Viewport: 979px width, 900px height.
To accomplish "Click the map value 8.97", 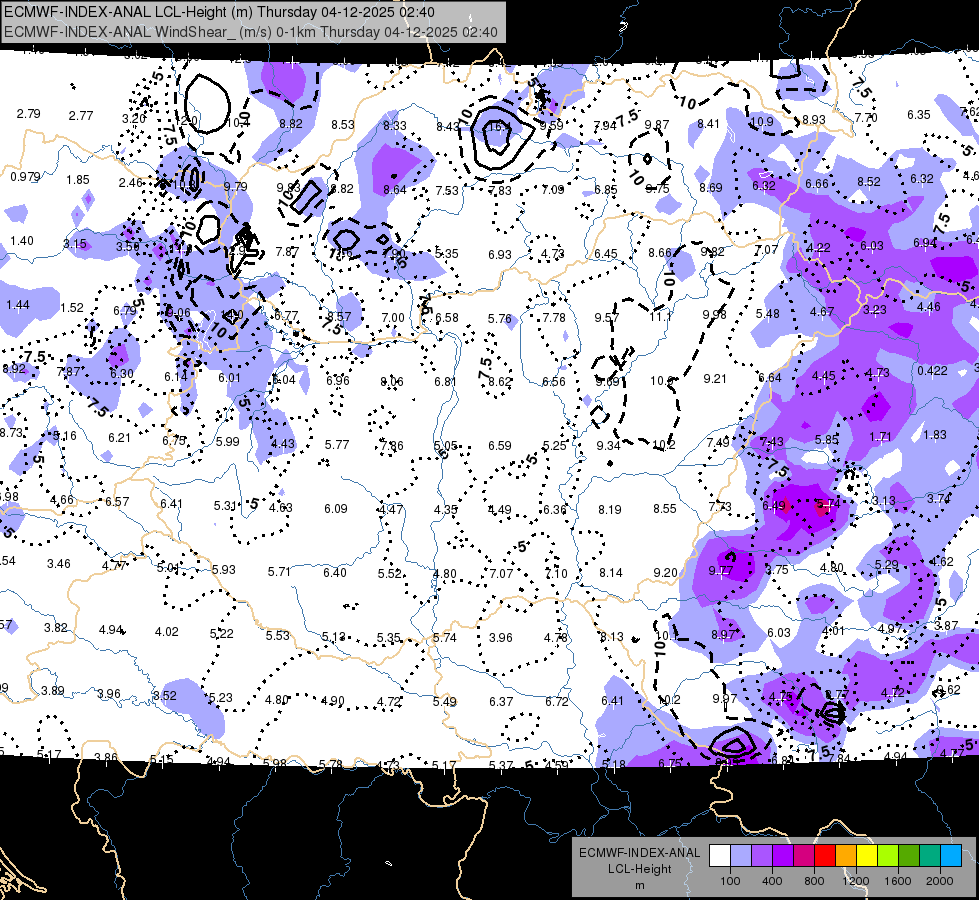I will (x=723, y=635).
